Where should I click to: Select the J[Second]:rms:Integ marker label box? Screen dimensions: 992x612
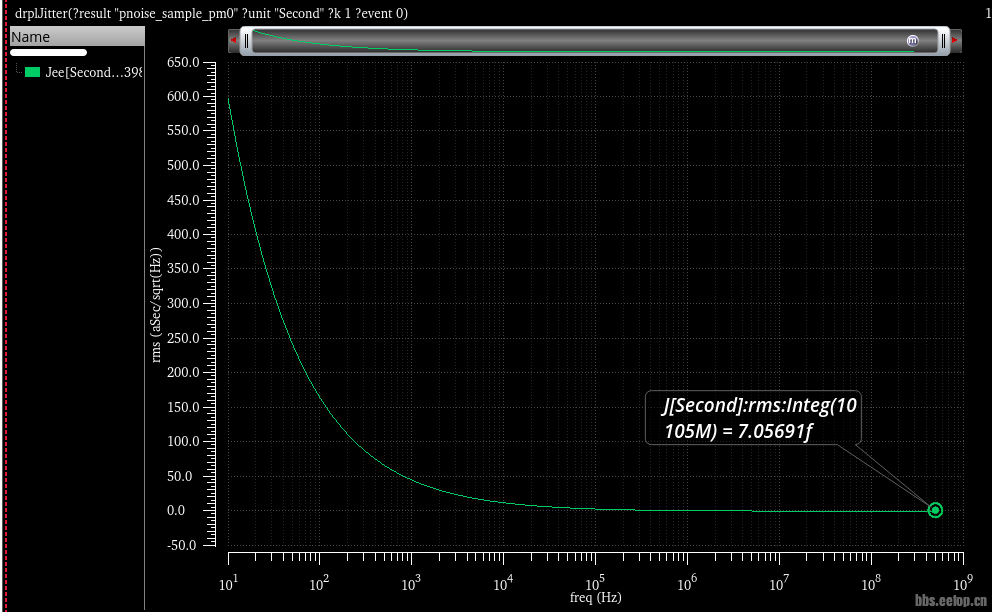(752, 418)
